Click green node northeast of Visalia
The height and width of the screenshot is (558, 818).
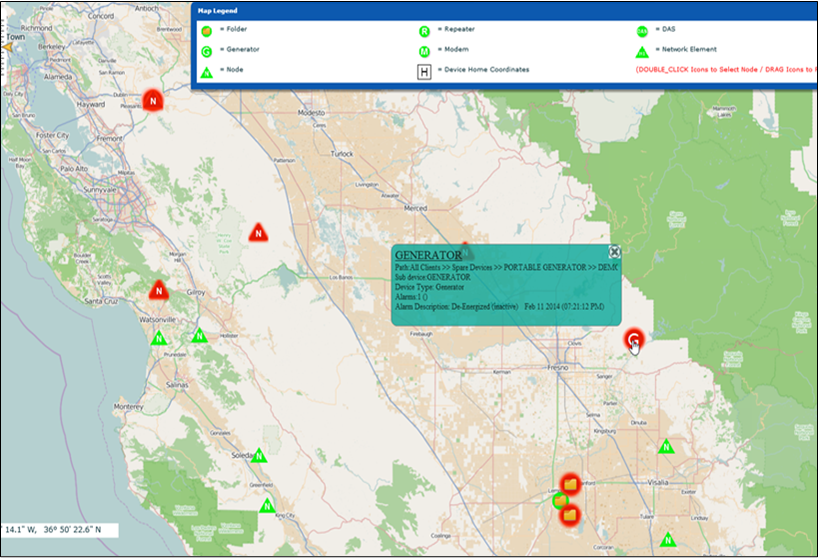click(x=665, y=447)
